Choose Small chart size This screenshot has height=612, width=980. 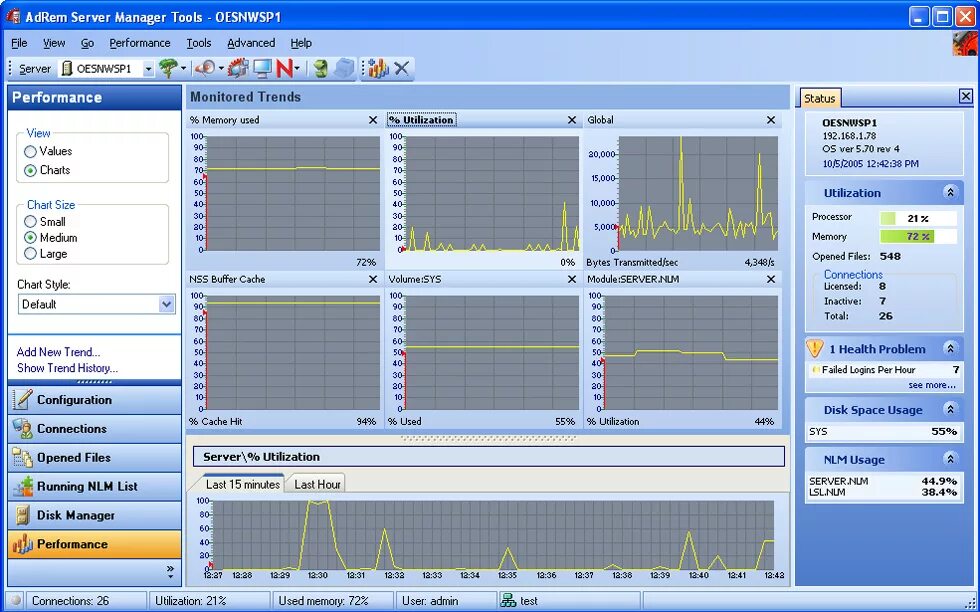[x=30, y=221]
